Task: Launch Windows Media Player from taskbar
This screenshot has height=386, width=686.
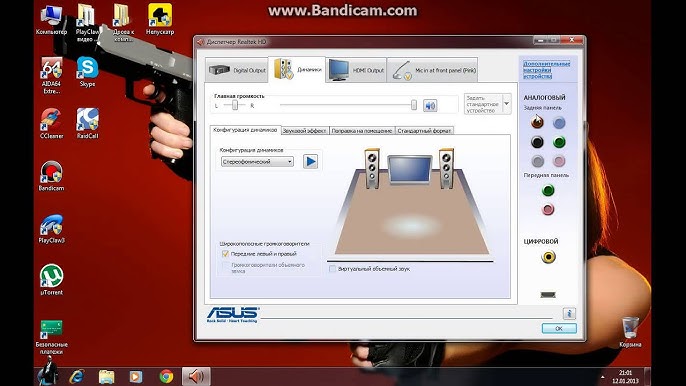Action: [x=136, y=376]
